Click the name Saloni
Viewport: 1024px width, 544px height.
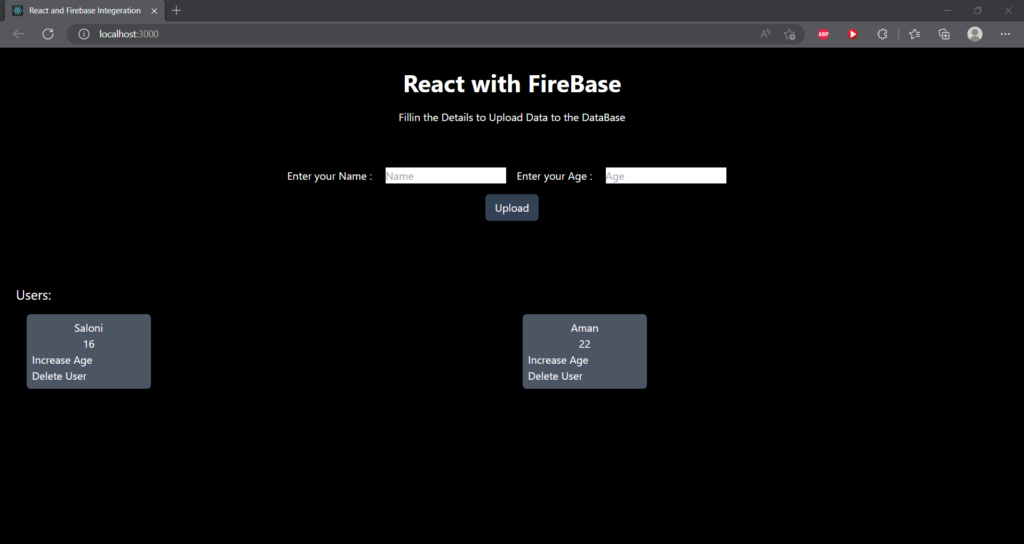[88, 328]
